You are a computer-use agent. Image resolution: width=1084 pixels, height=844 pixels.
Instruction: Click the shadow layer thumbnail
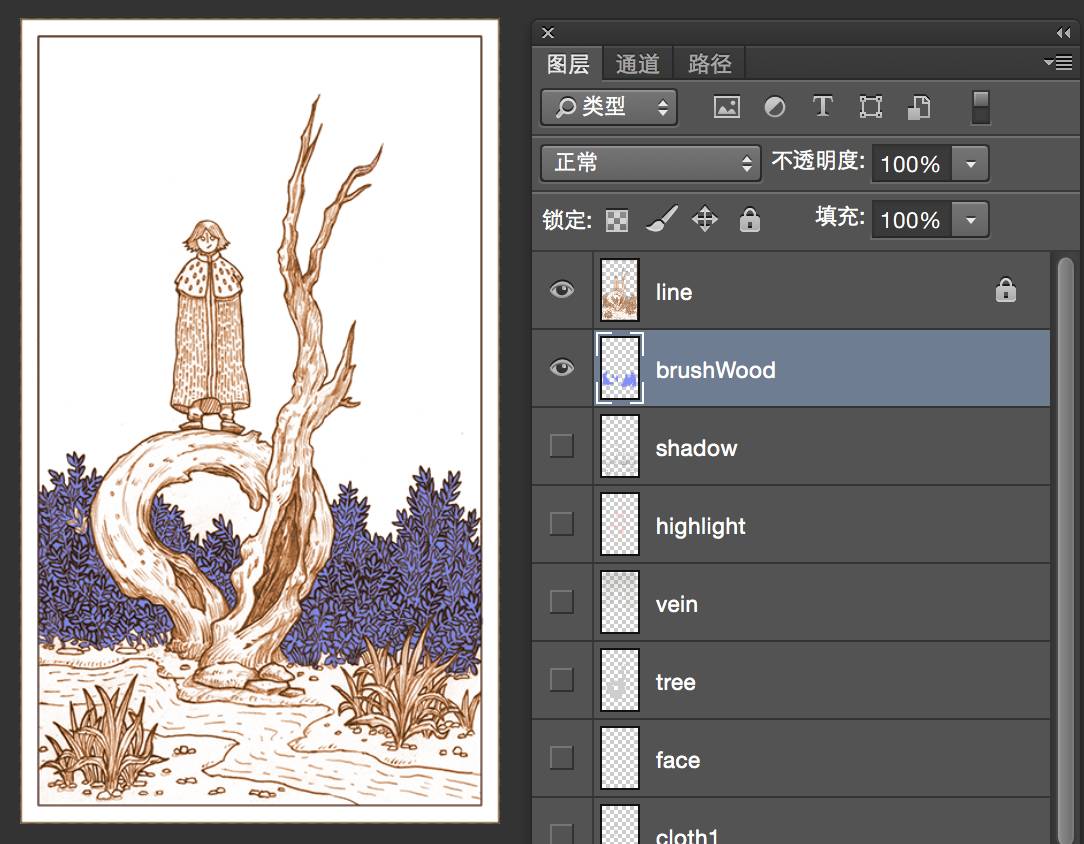619,446
